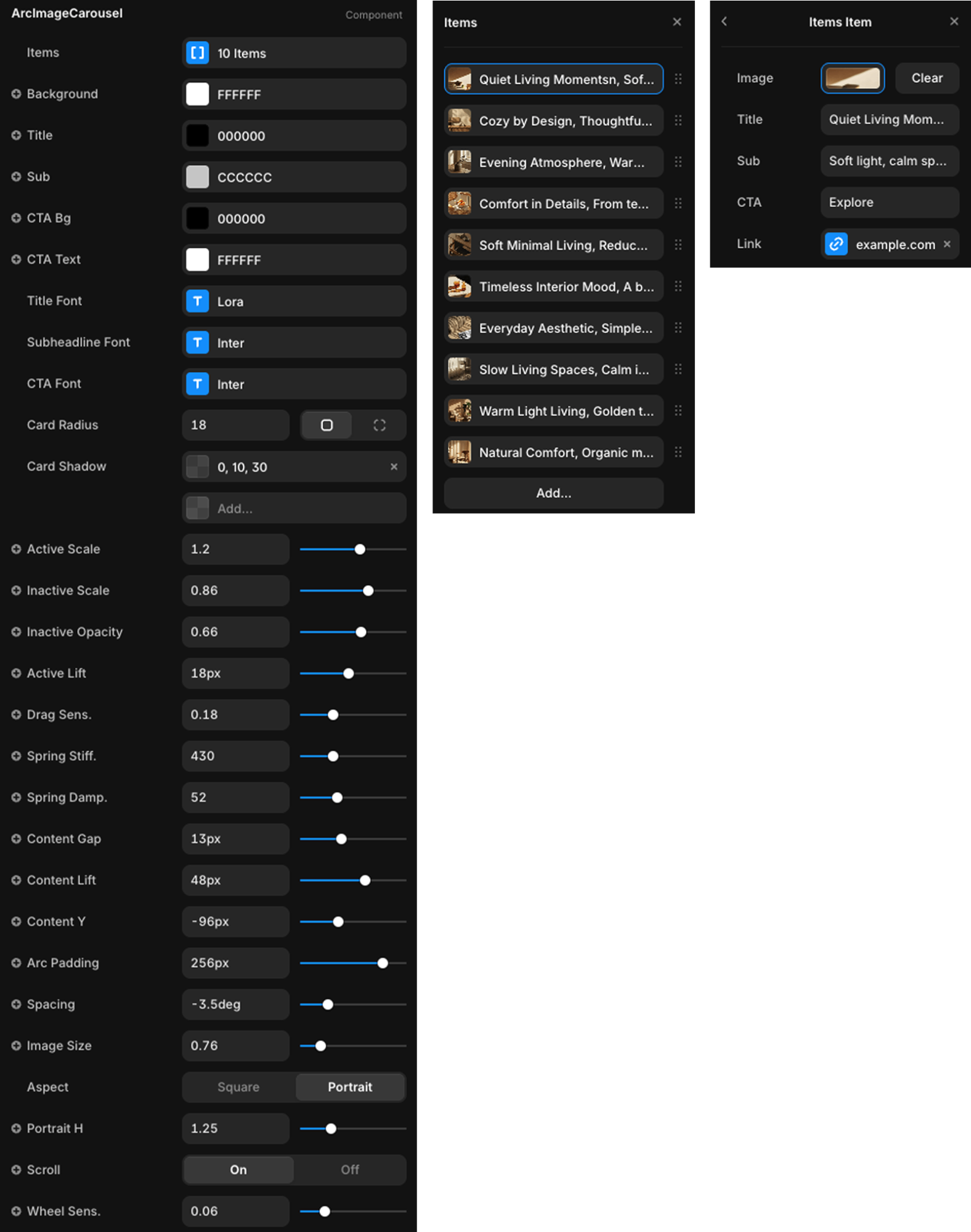Grab the drag handle for Cozy by Design
The height and width of the screenshot is (1232, 971).
(678, 121)
